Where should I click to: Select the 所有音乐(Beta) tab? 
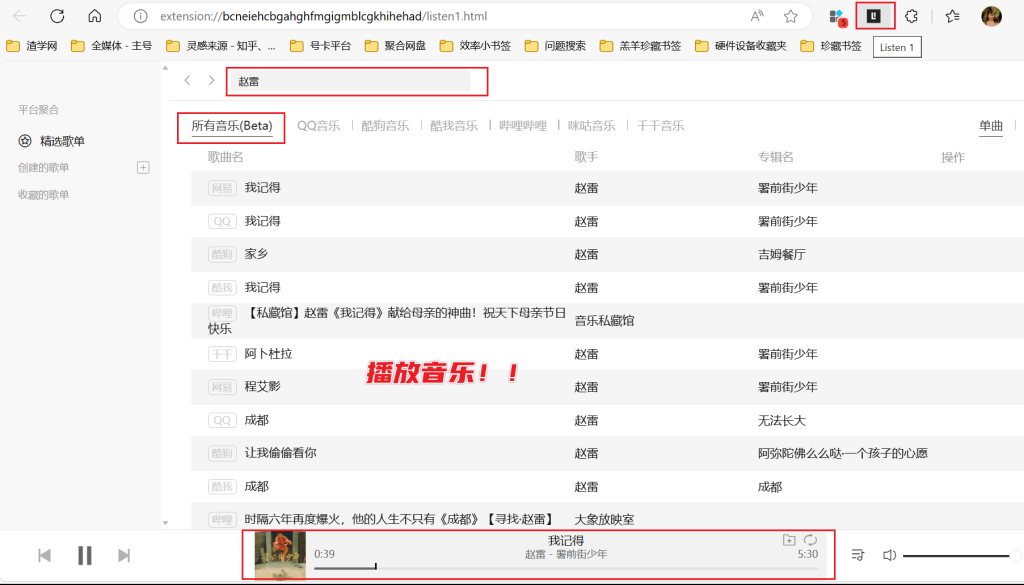pos(231,127)
